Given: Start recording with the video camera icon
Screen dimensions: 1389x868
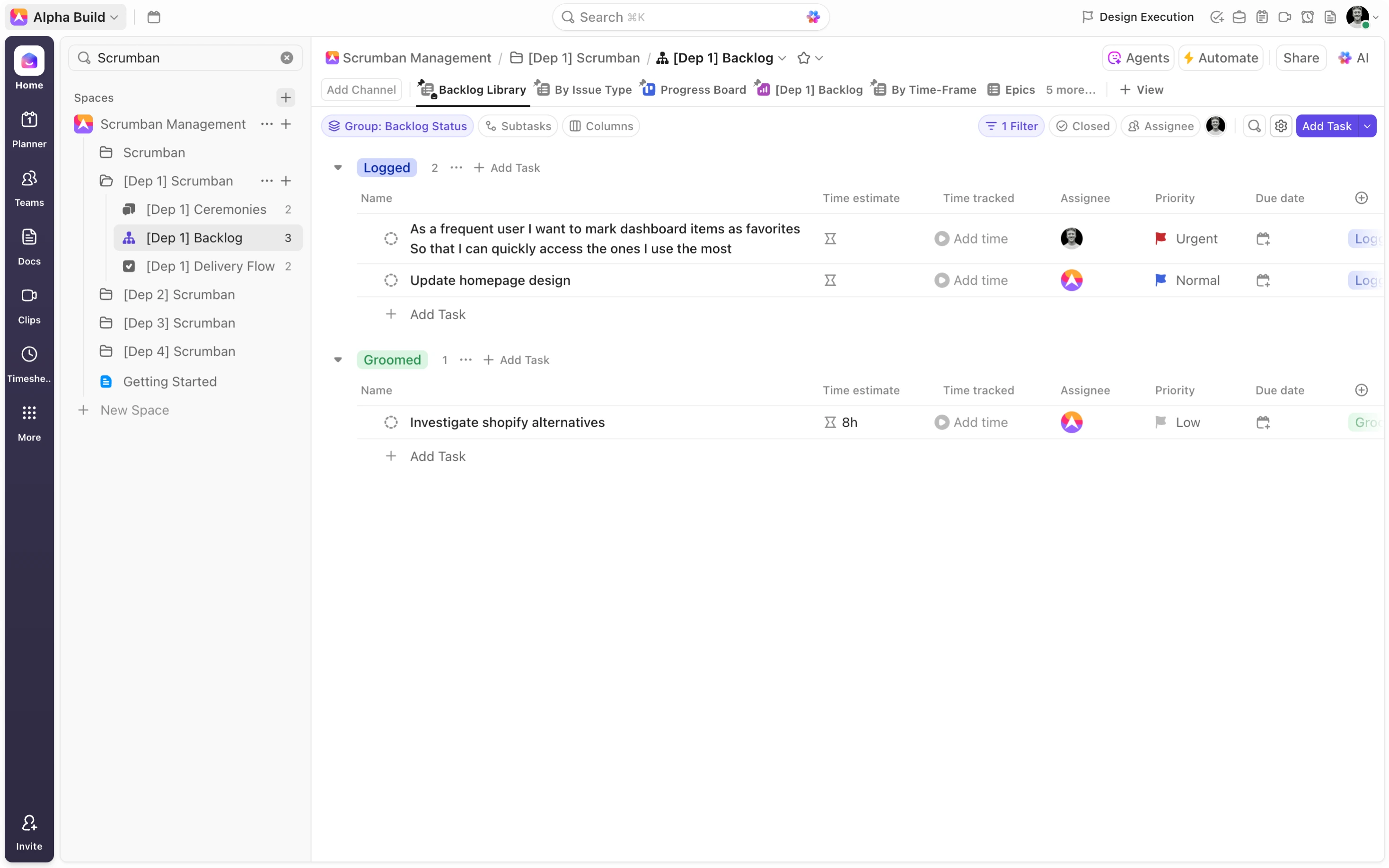Looking at the screenshot, I should tap(1285, 17).
